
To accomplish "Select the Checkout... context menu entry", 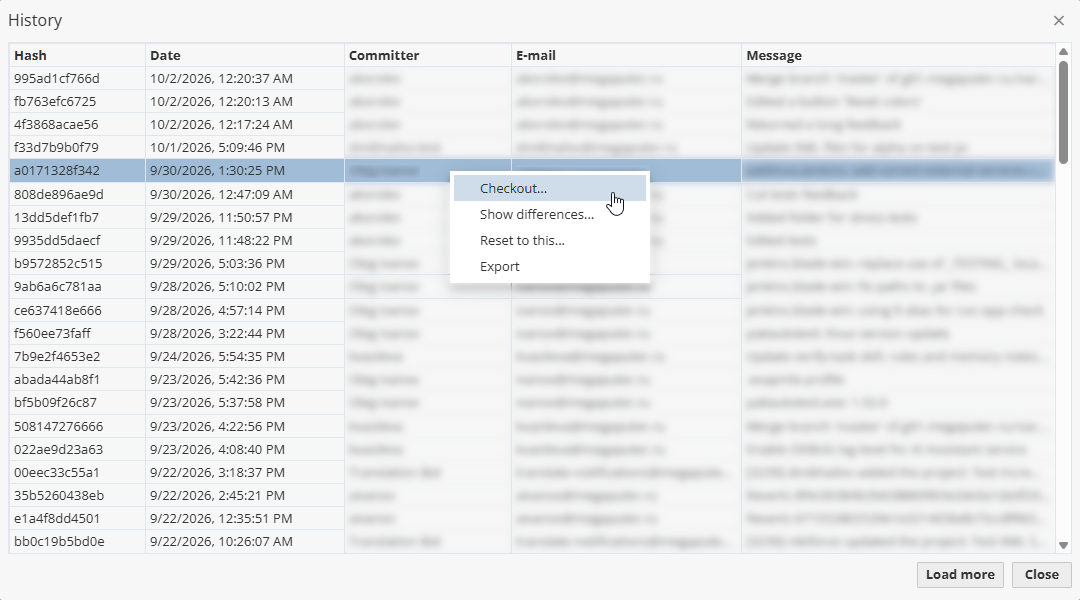I will pyautogui.click(x=550, y=188).
